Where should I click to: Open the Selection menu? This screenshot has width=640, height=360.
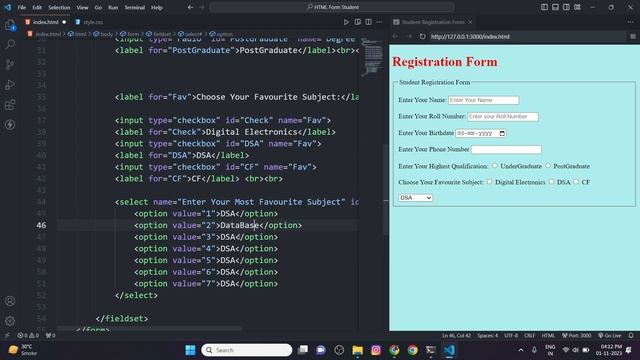point(59,7)
